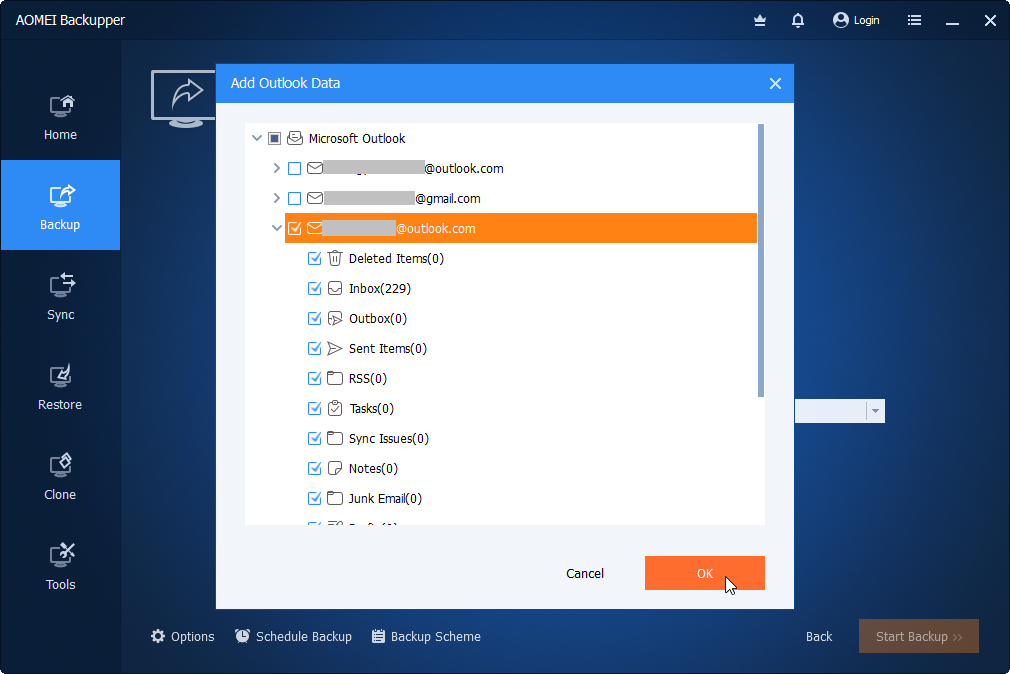Click the Deleted Items trash icon
Screen dimensions: 1010x674
[x=334, y=258]
